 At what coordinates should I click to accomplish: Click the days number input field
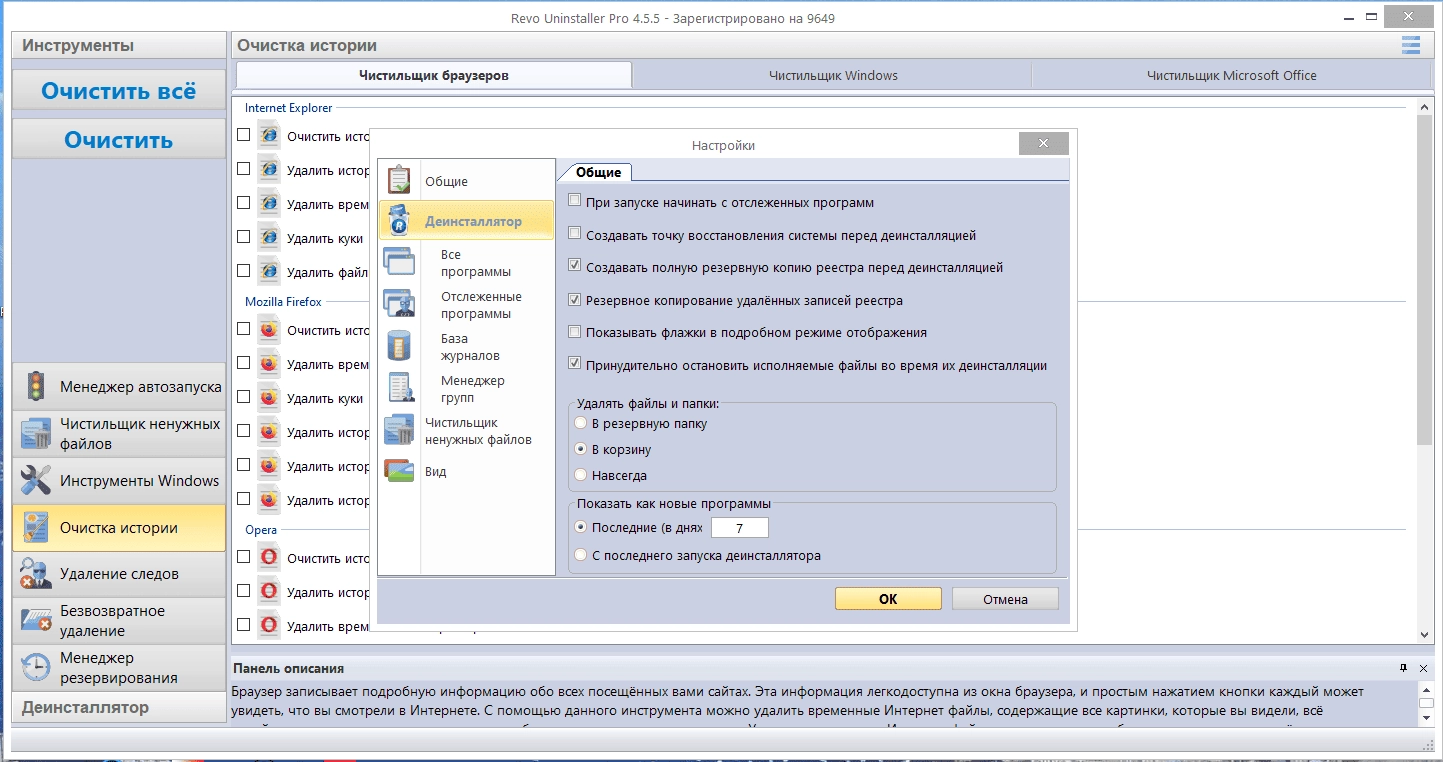coord(739,527)
